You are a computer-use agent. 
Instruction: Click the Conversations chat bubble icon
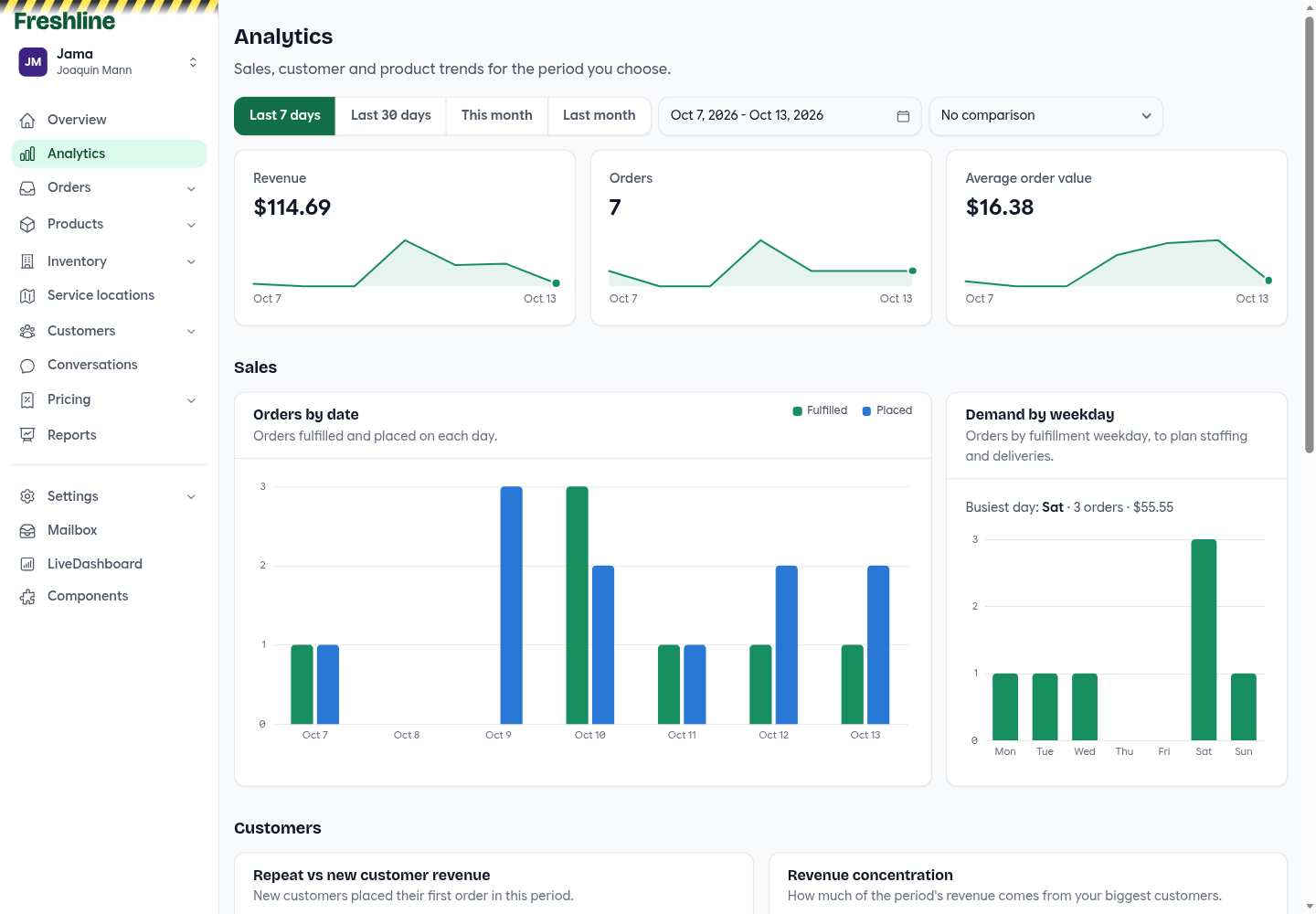point(27,365)
